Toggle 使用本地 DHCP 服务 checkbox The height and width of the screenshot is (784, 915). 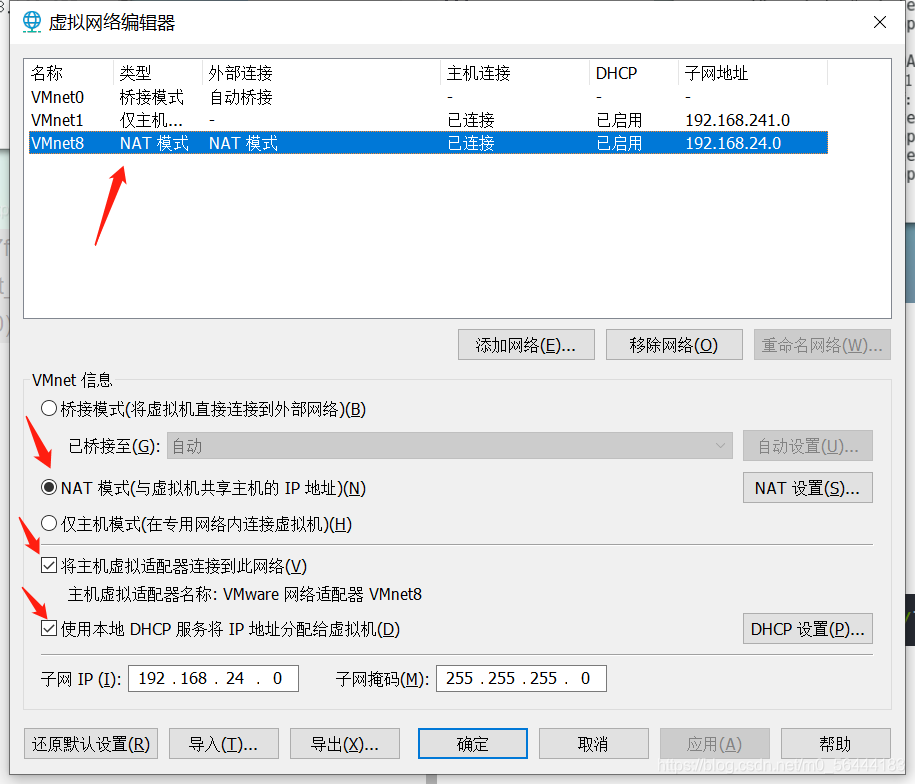[x=49, y=628]
